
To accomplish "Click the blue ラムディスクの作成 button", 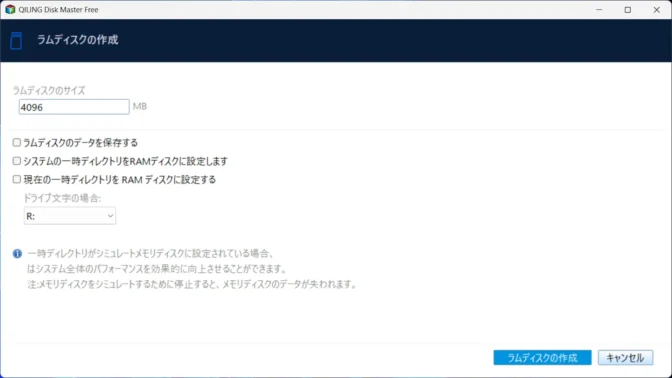I will pos(542,358).
